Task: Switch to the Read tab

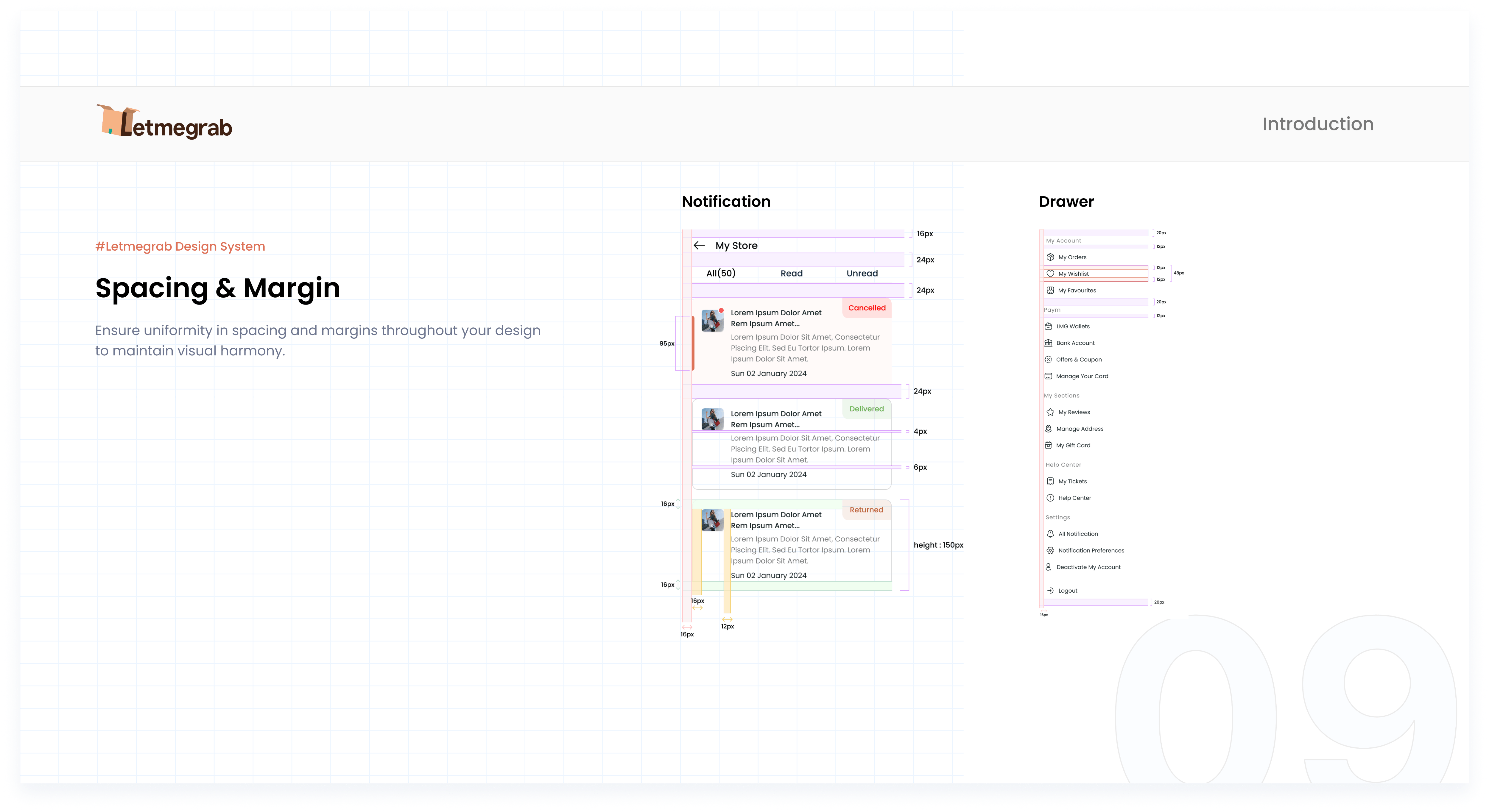Action: 791,273
